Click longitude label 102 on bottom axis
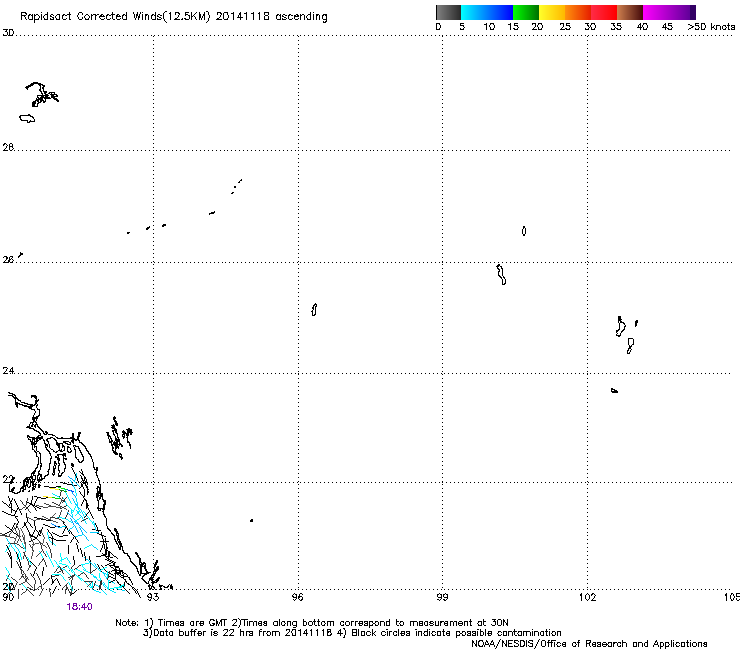Screen dimensions: 740x650 click(x=587, y=597)
